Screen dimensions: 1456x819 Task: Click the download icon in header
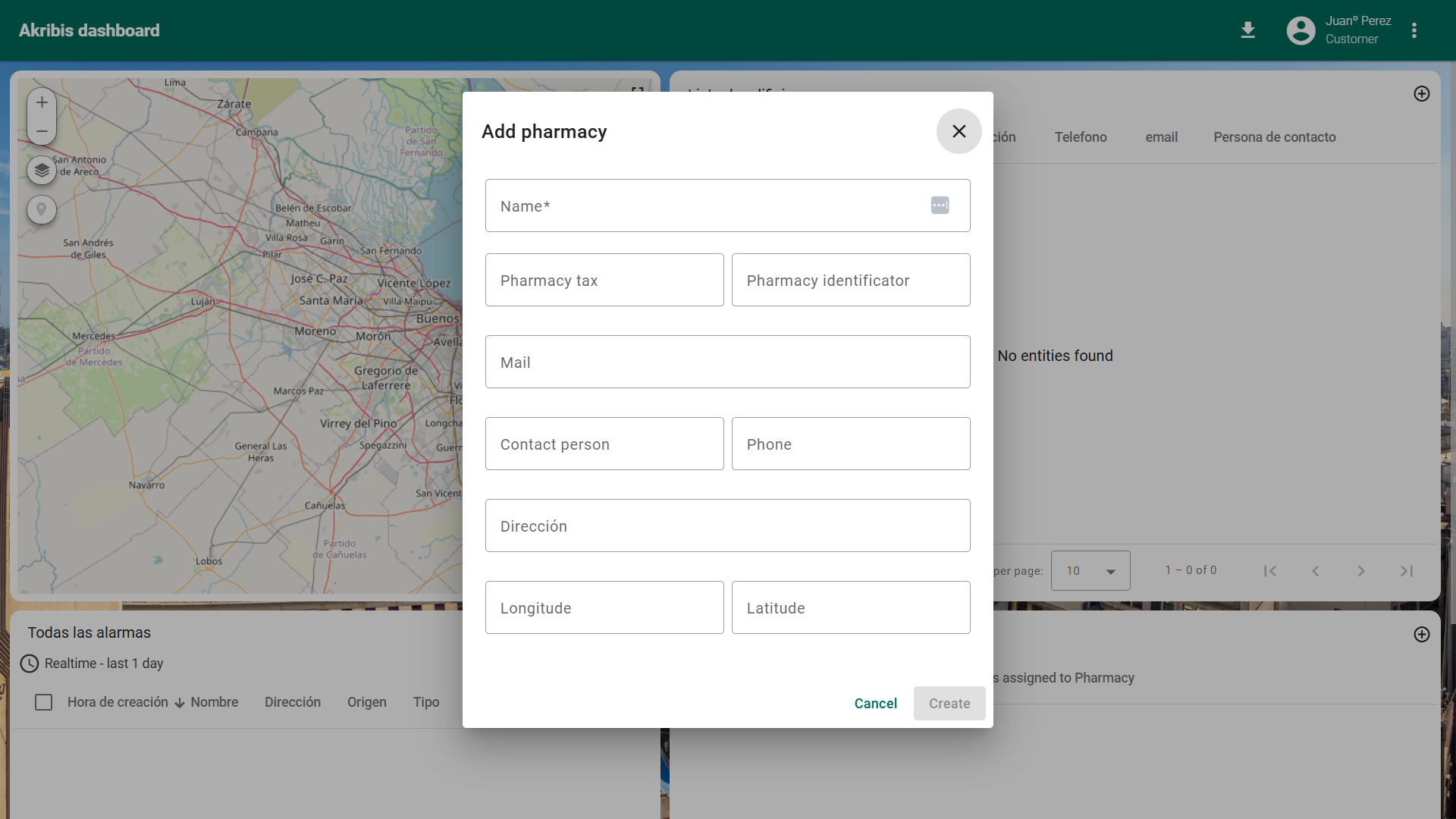pos(1247,30)
